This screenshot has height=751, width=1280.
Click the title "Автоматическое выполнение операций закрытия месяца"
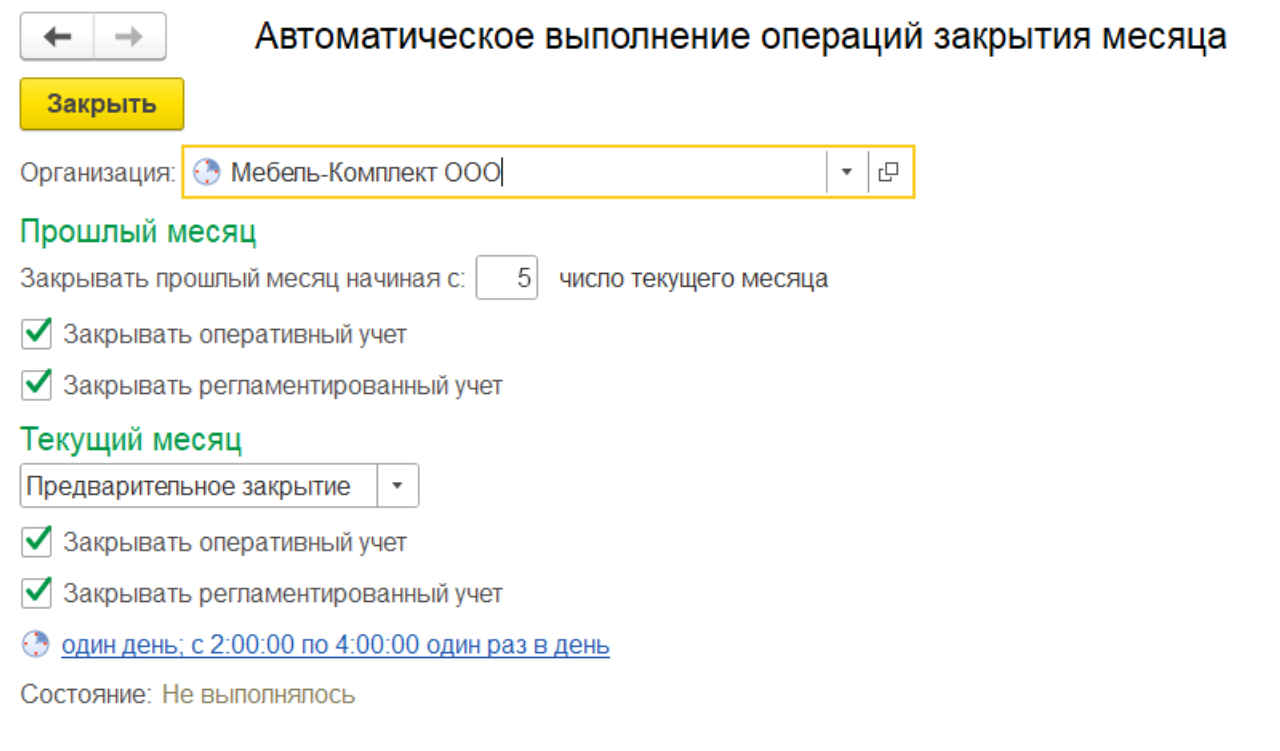(740, 37)
